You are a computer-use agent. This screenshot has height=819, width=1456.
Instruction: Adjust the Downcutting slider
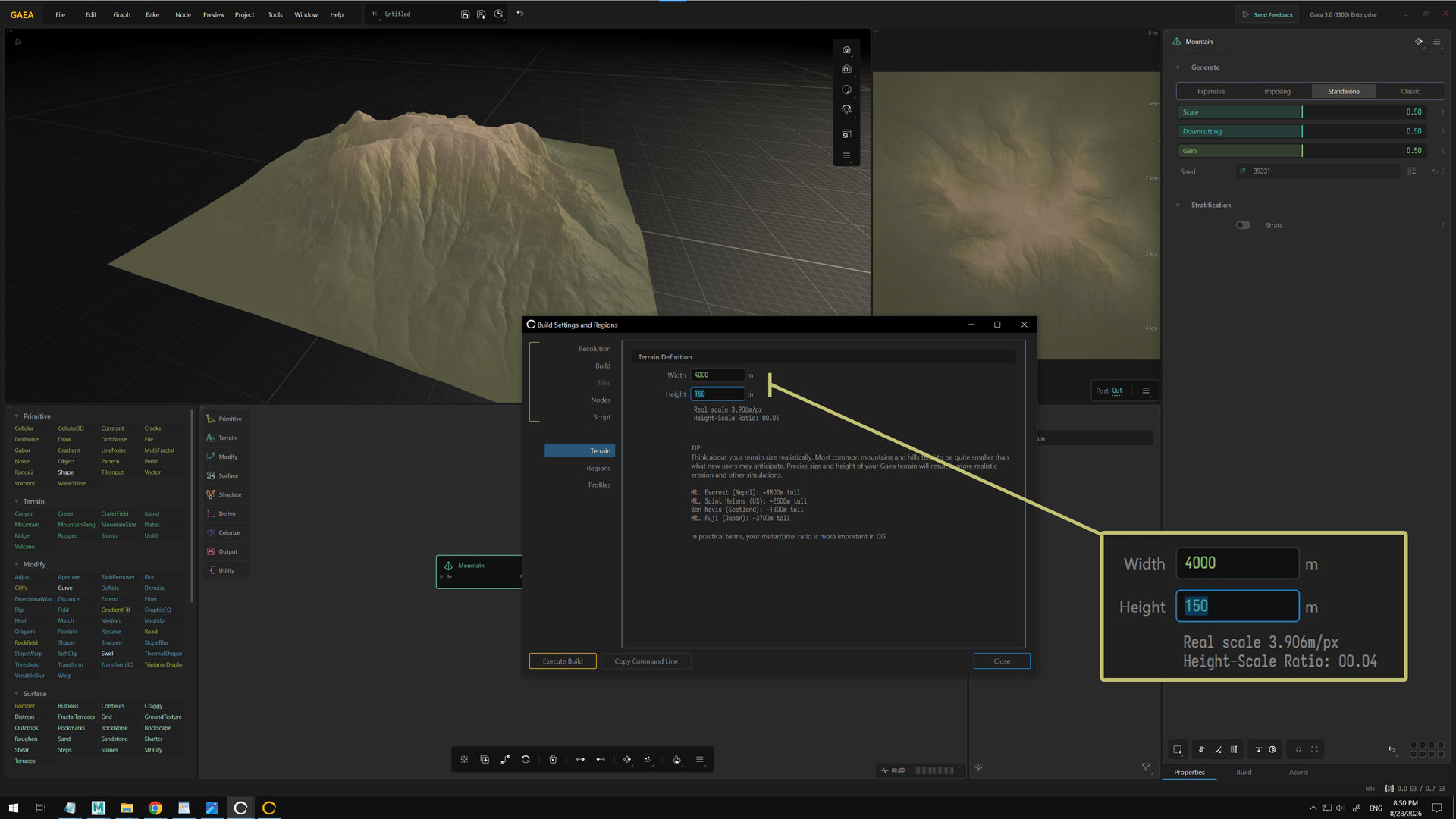[x=1302, y=131]
